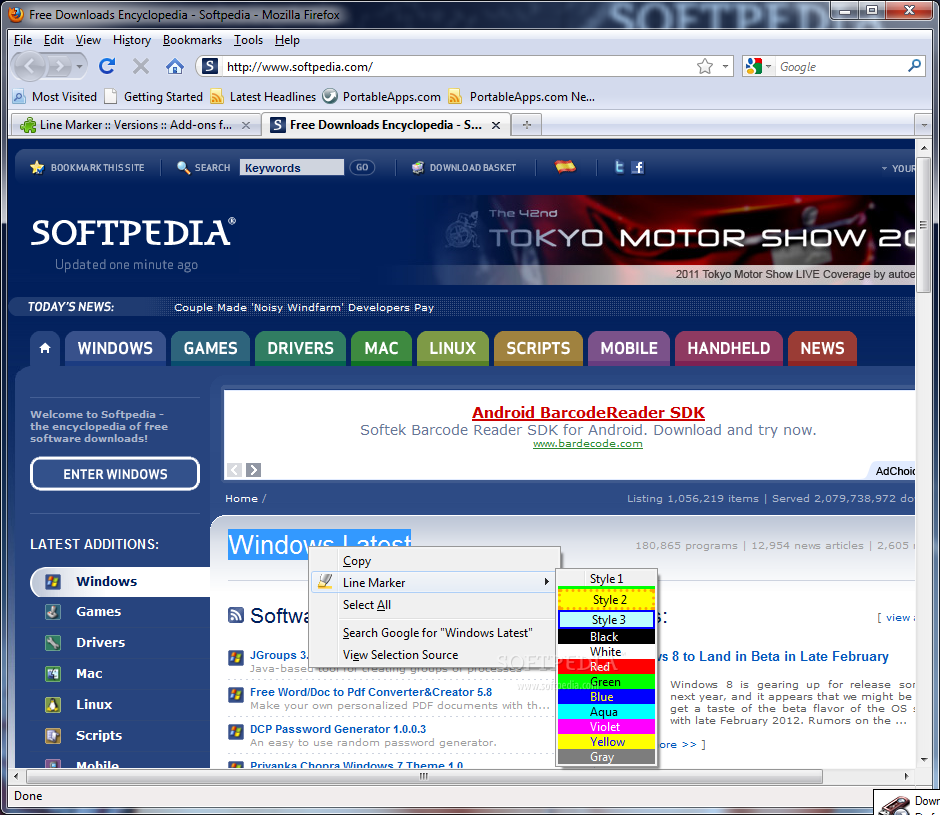Click the previous ad arrow button

[234, 470]
